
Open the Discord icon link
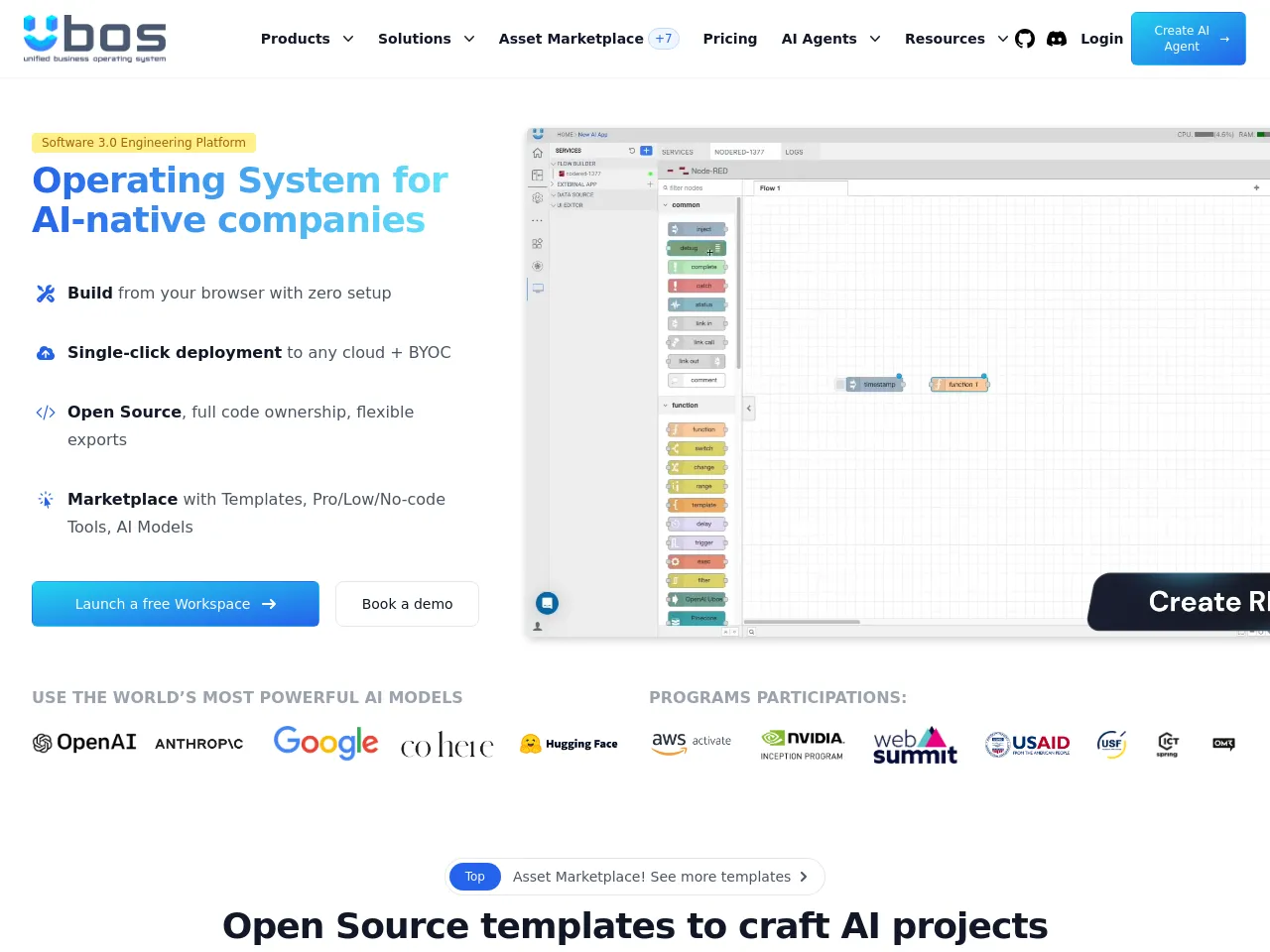(1057, 39)
